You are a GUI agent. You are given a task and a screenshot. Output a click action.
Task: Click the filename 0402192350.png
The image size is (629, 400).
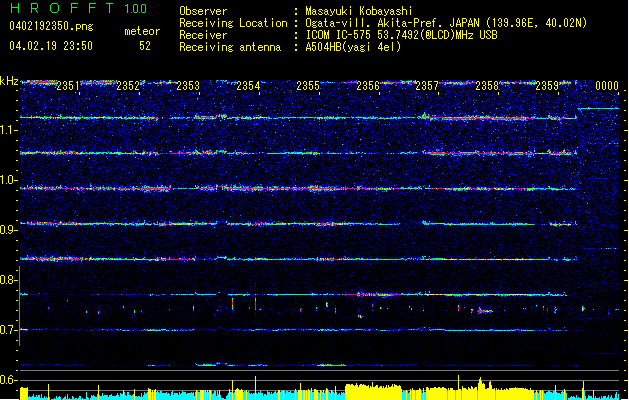51,26
